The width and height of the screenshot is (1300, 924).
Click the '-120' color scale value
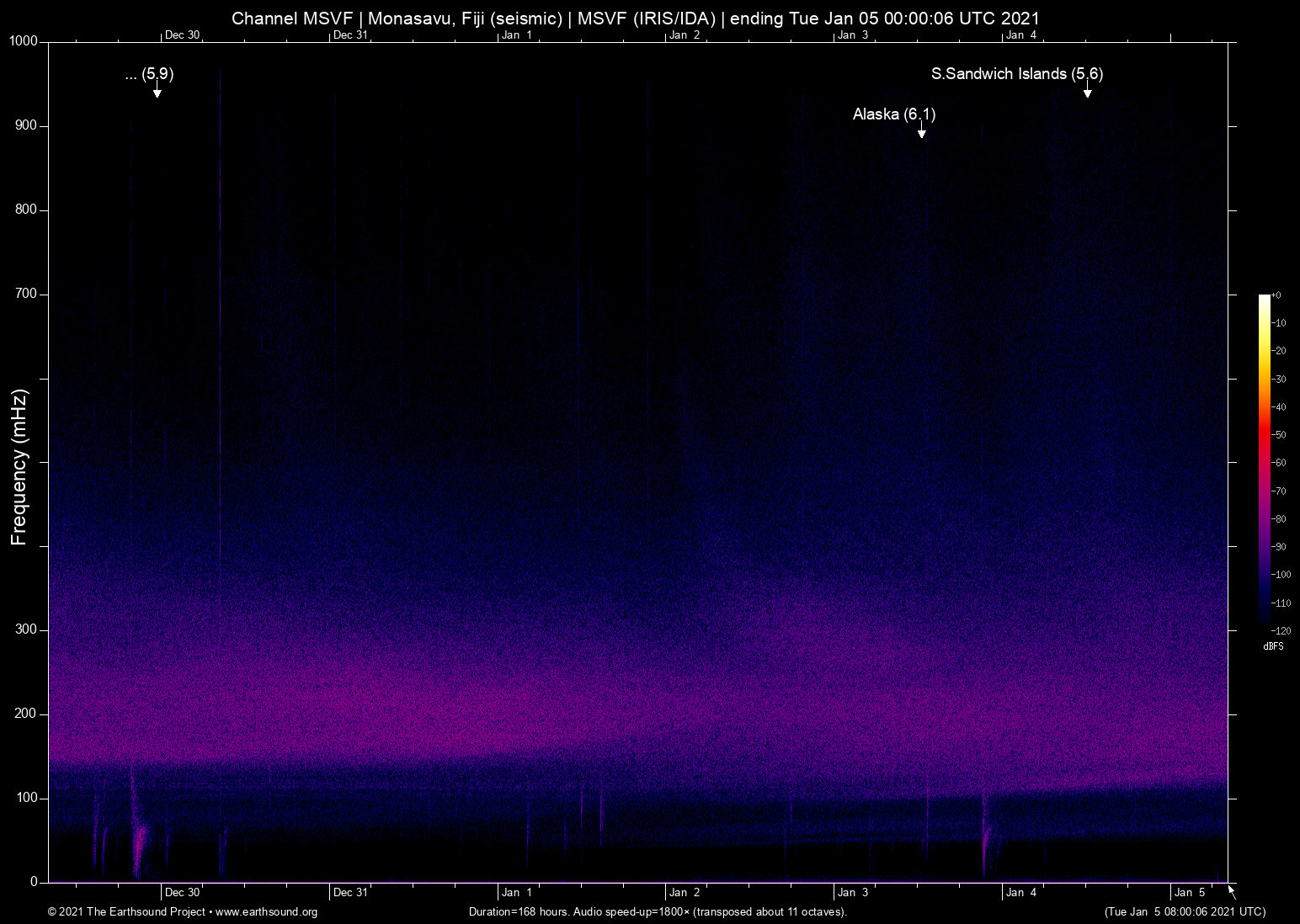click(x=1281, y=630)
